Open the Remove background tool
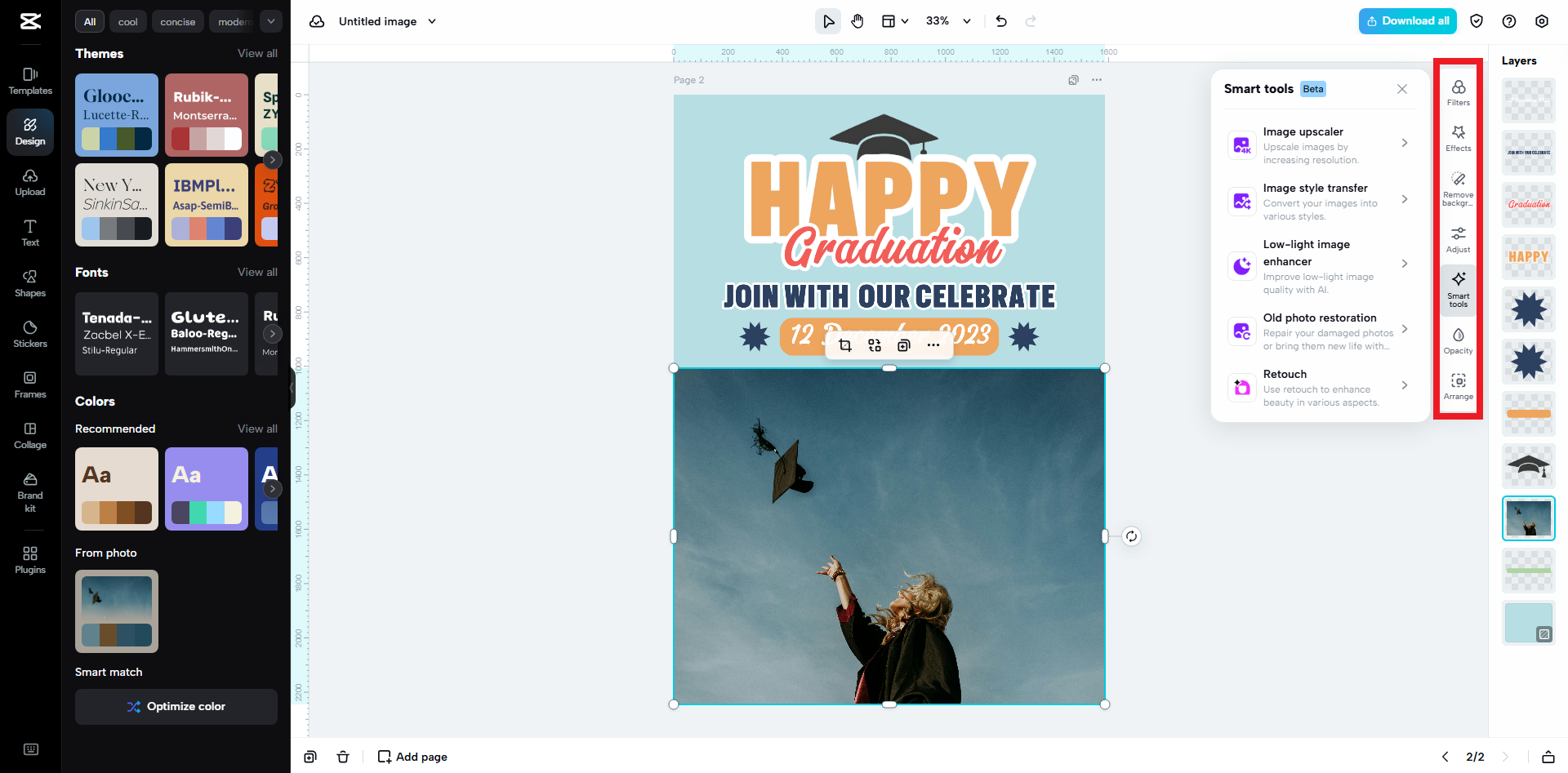The height and width of the screenshot is (773, 1568). click(1458, 186)
